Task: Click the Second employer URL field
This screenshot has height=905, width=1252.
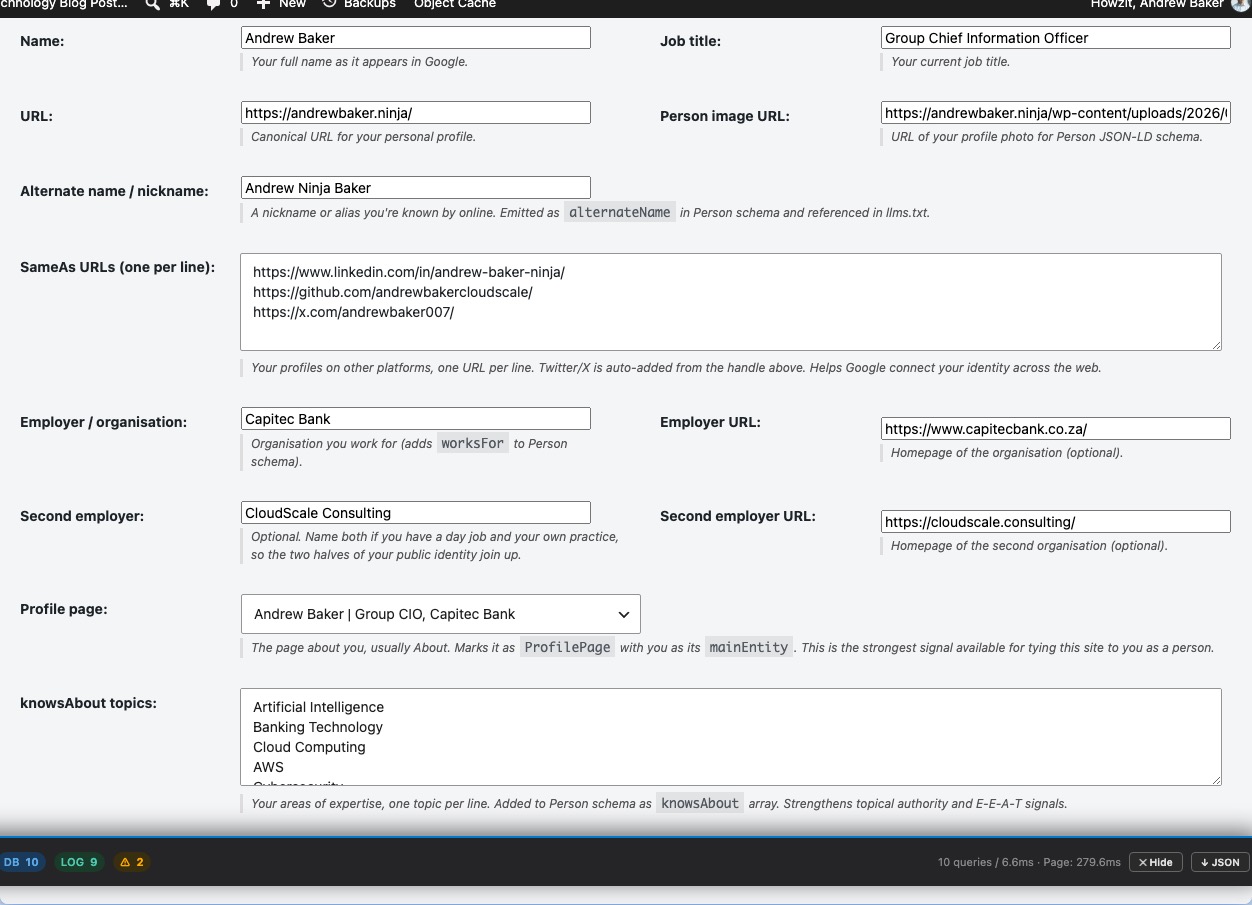Action: tap(1056, 522)
